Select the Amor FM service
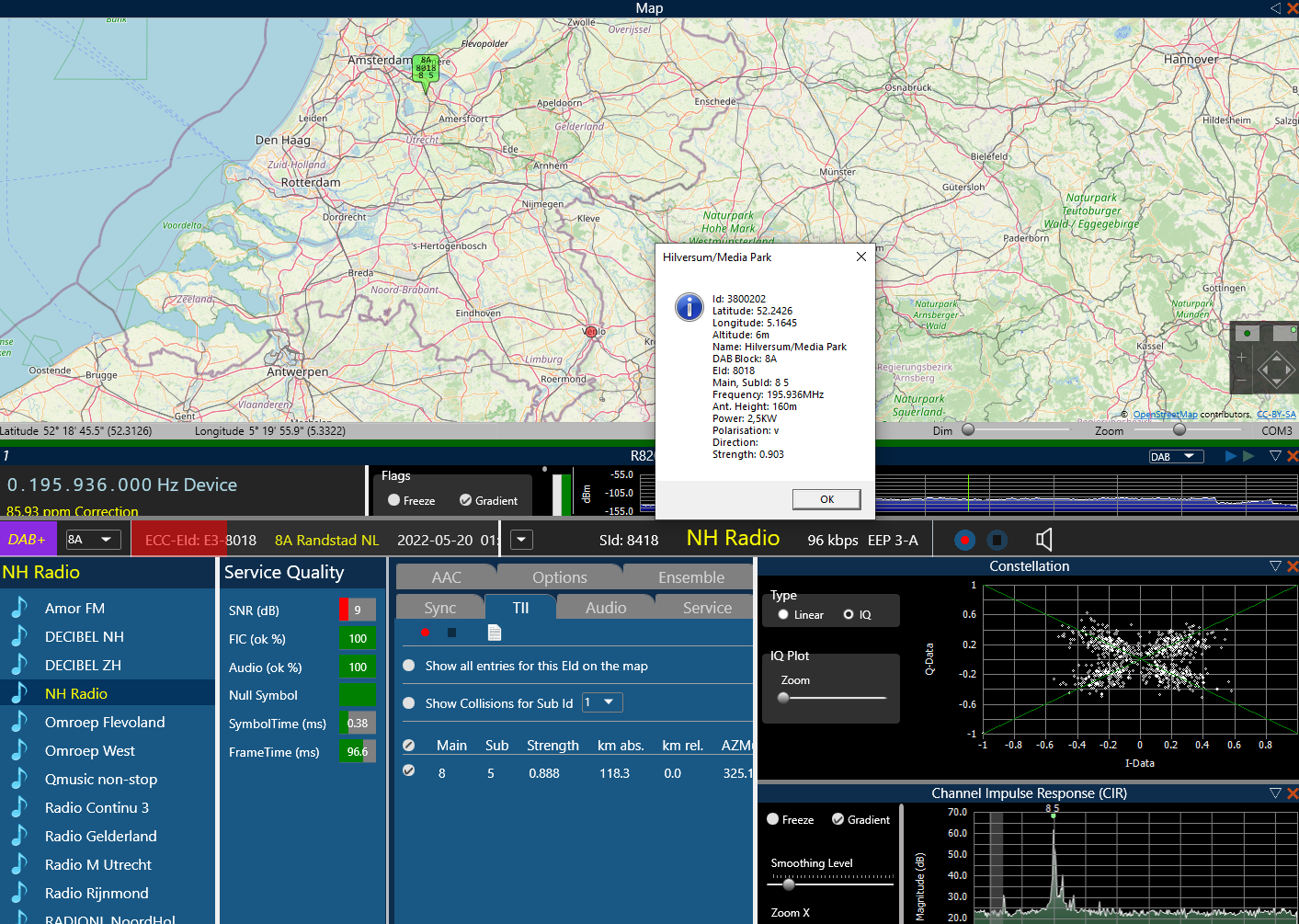1299x924 pixels. [x=74, y=609]
